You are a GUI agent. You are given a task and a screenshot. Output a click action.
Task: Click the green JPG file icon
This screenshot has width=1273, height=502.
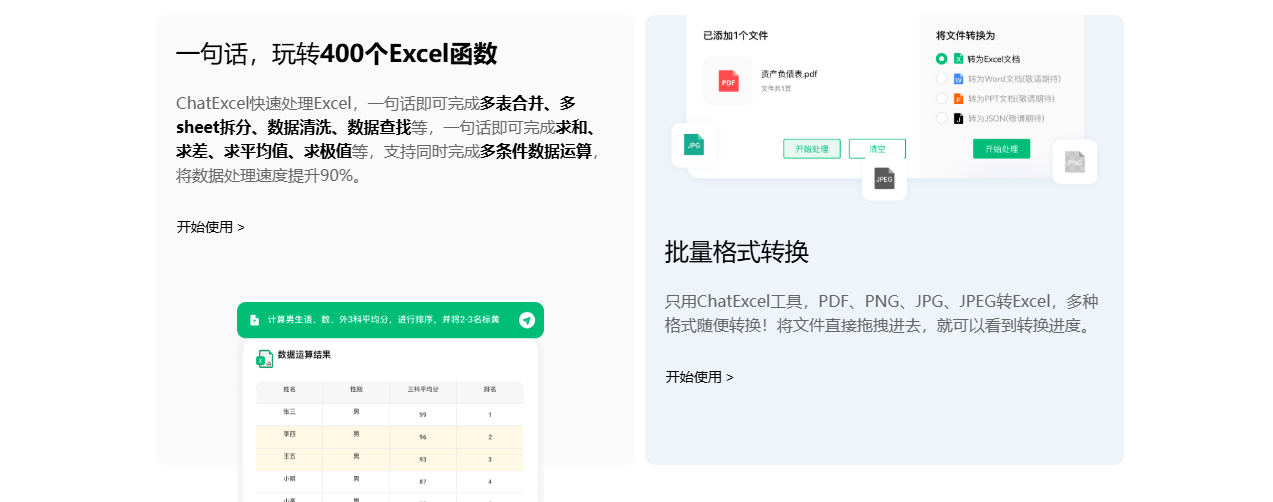point(694,145)
